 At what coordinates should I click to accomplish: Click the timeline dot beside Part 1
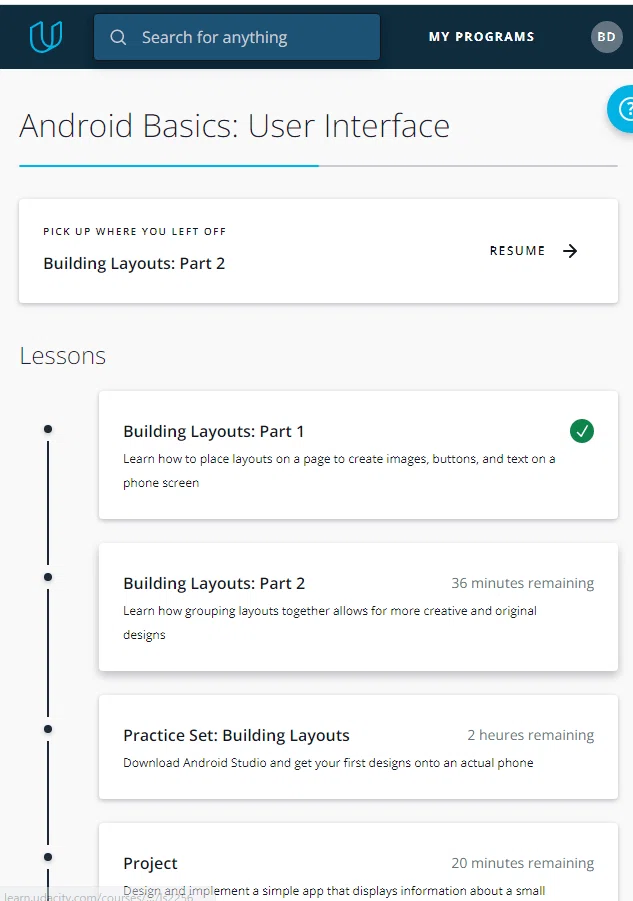(x=48, y=429)
